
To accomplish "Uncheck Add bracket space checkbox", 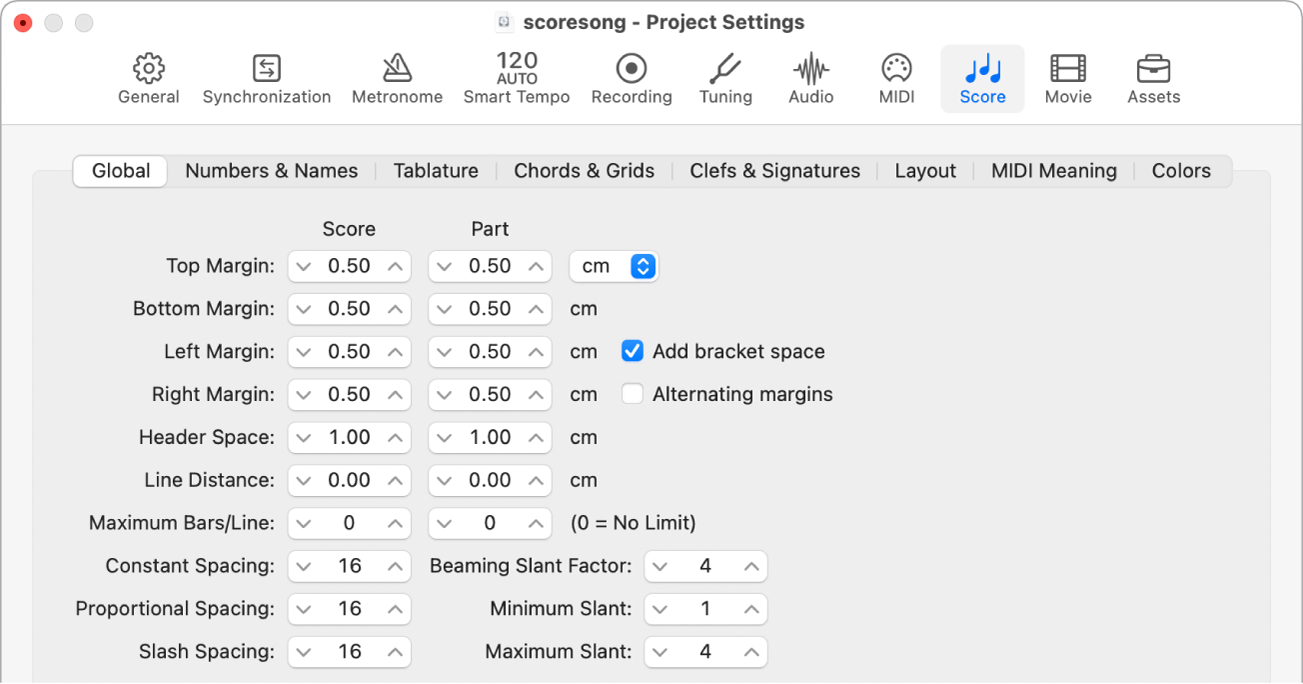I will [632, 351].
